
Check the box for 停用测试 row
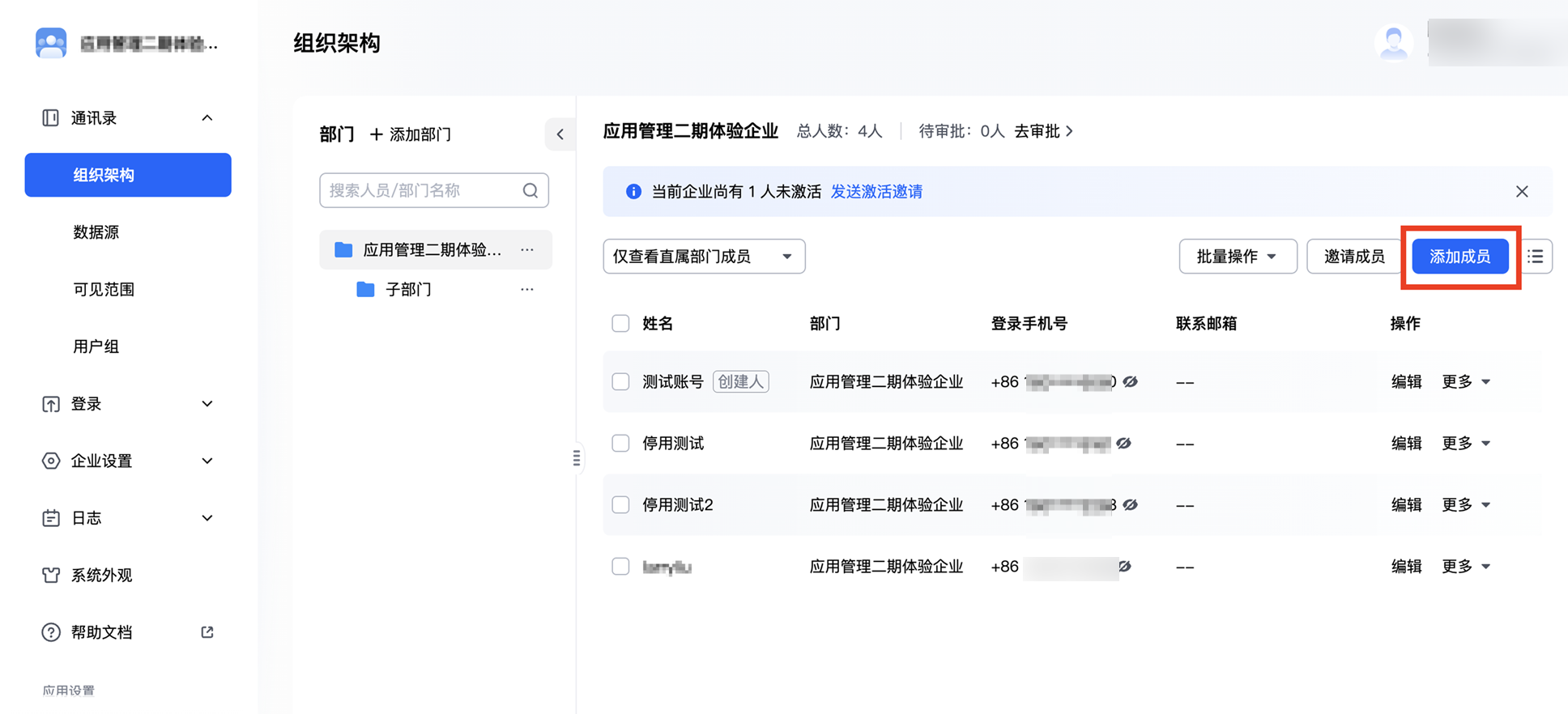[620, 443]
